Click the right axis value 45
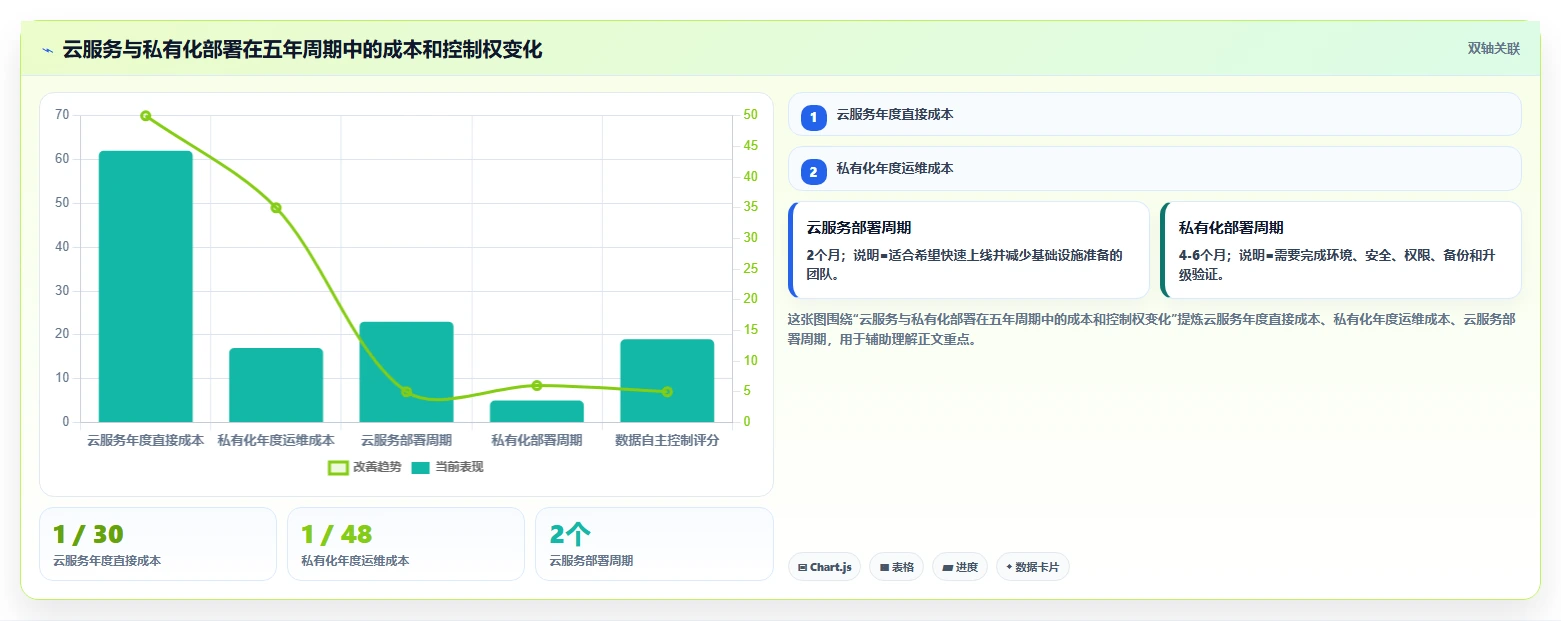Image resolution: width=1561 pixels, height=621 pixels. click(751, 146)
